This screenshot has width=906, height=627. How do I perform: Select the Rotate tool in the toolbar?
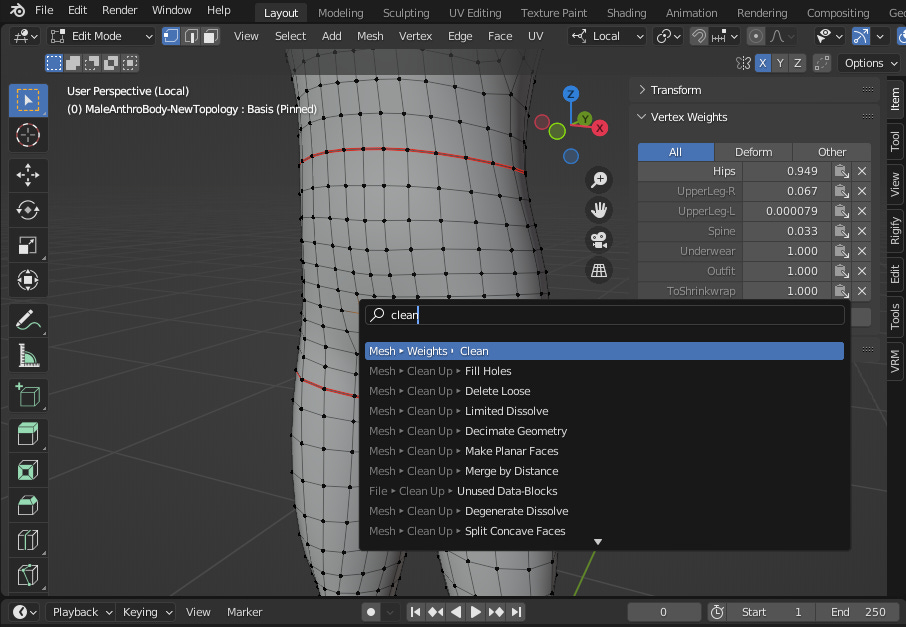(x=28, y=210)
